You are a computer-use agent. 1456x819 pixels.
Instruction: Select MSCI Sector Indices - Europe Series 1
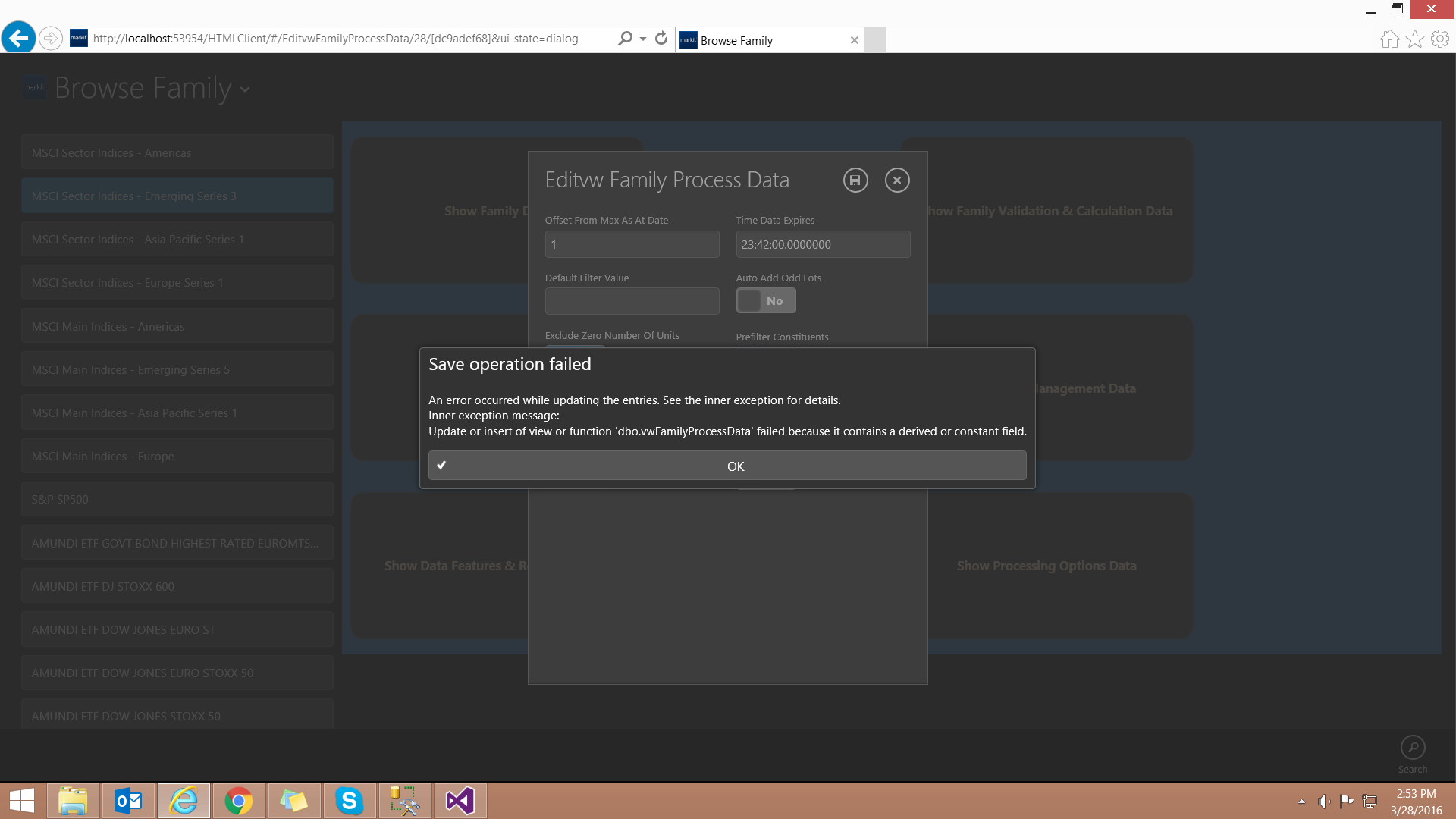tap(177, 282)
